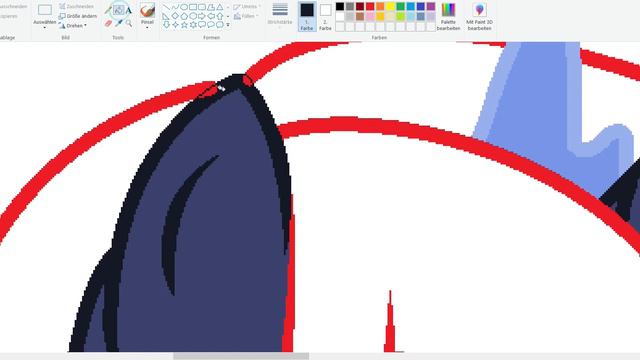Select the Down arrow shape
The height and width of the screenshot is (360, 640).
[166, 25]
